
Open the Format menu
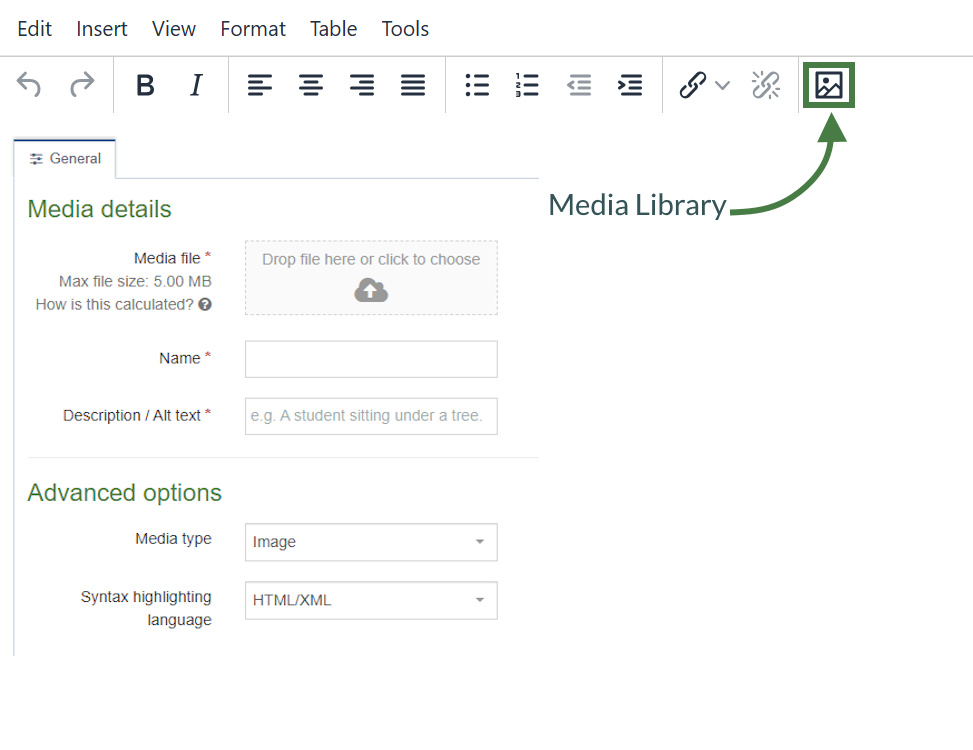pyautogui.click(x=252, y=29)
